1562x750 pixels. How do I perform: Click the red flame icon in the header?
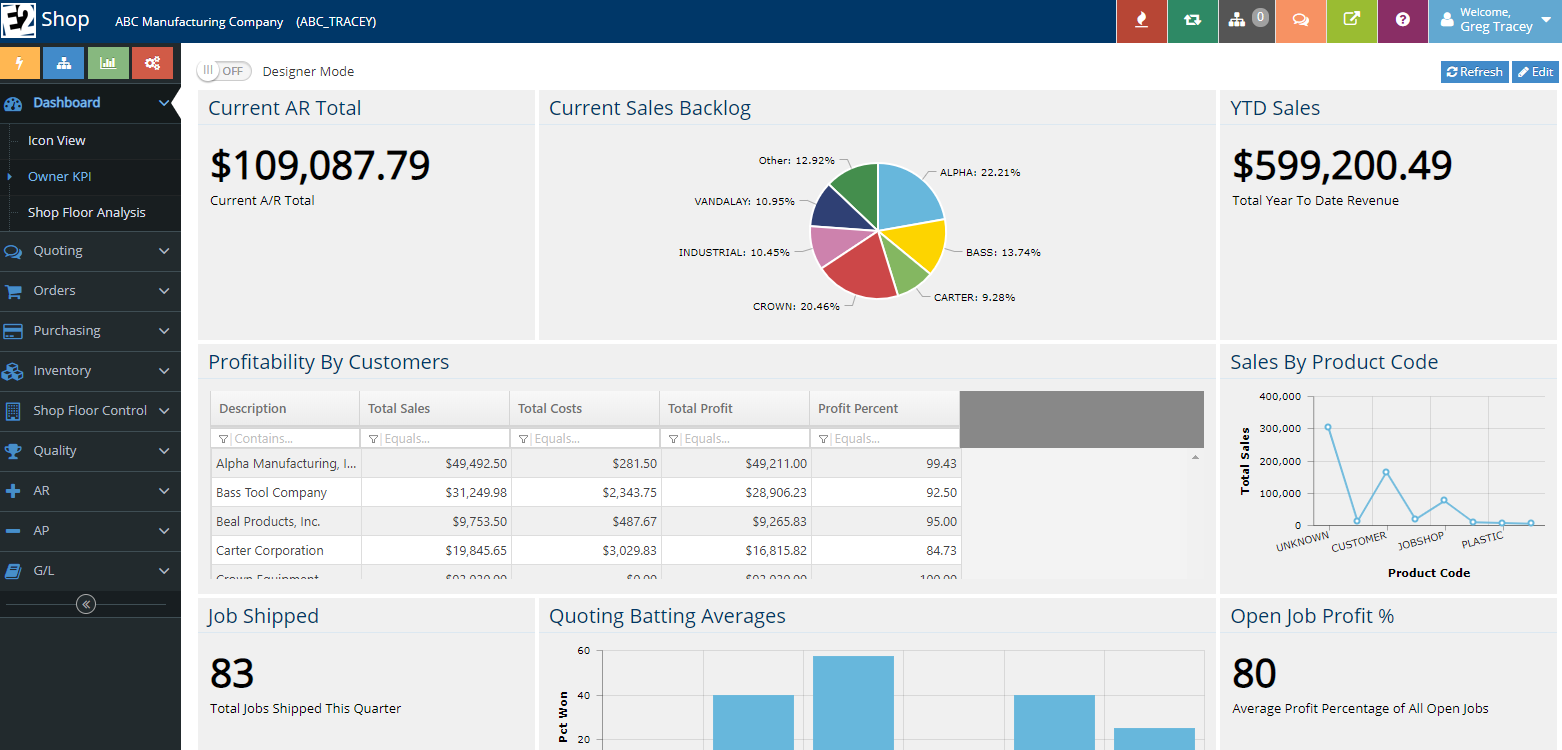point(1141,21)
